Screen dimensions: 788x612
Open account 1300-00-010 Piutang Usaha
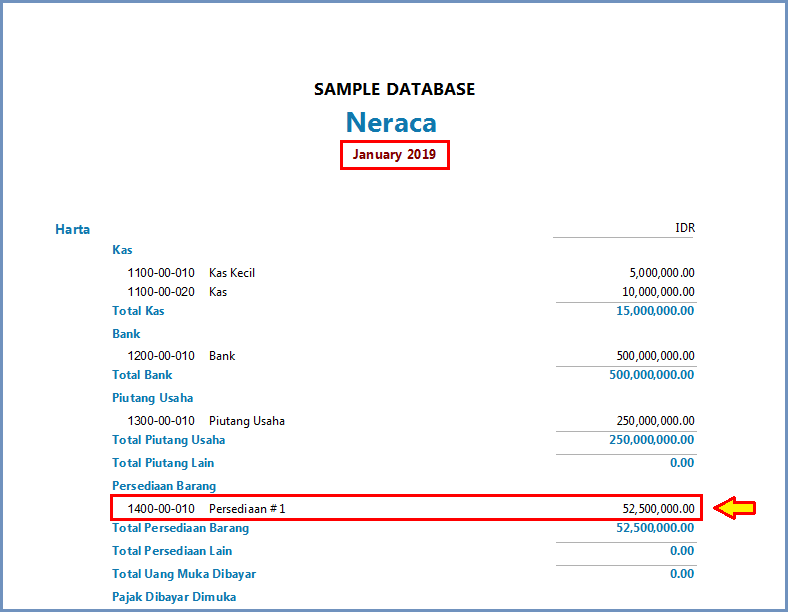[x=206, y=421]
